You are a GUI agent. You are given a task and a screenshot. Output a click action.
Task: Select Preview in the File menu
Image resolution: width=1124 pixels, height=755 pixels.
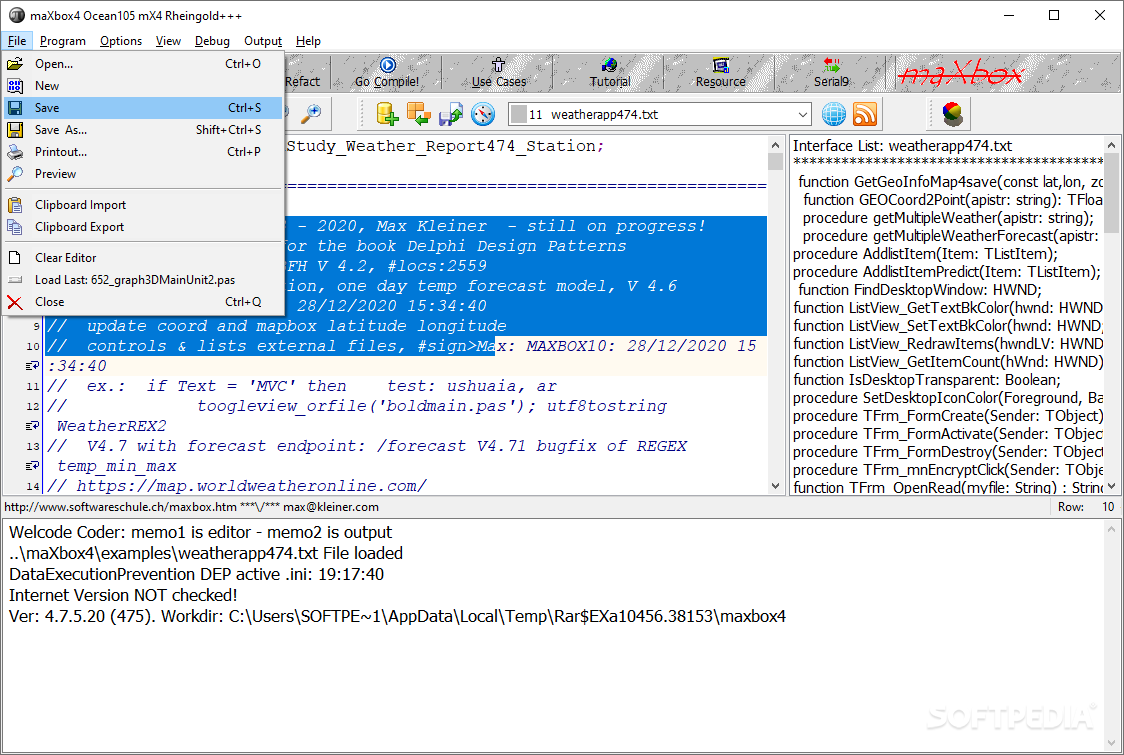(x=143, y=174)
